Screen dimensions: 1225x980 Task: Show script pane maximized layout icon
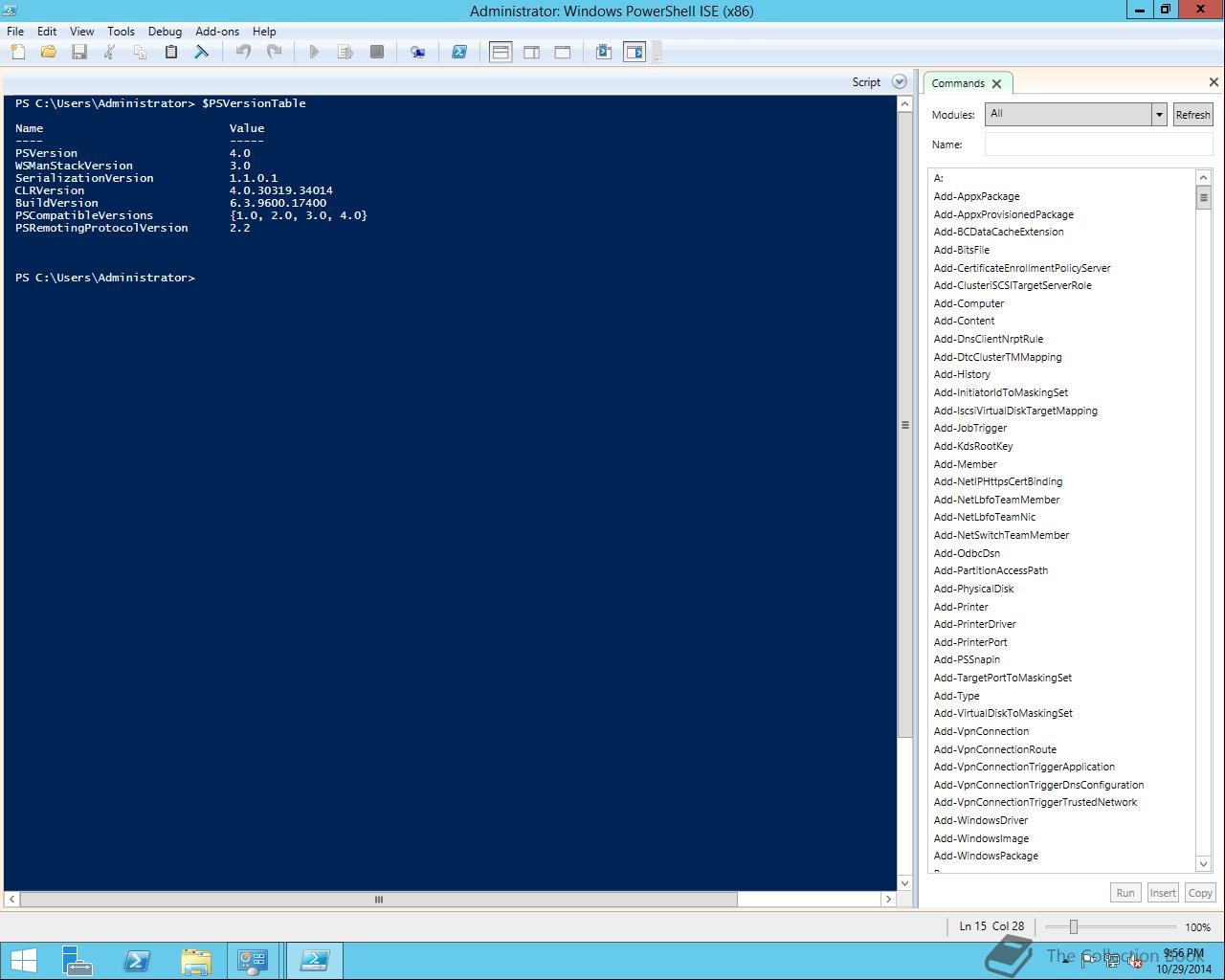point(563,53)
